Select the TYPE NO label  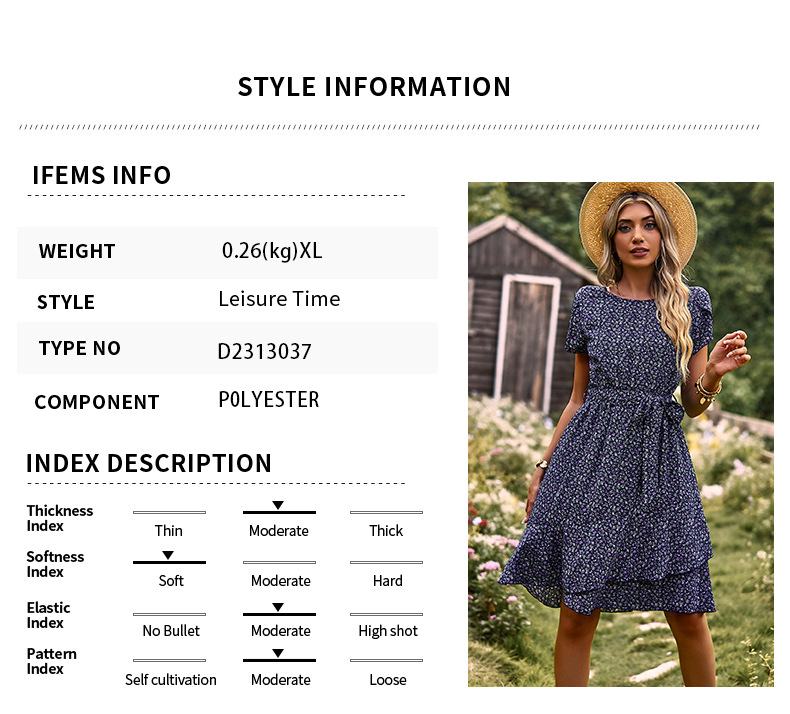tap(80, 348)
